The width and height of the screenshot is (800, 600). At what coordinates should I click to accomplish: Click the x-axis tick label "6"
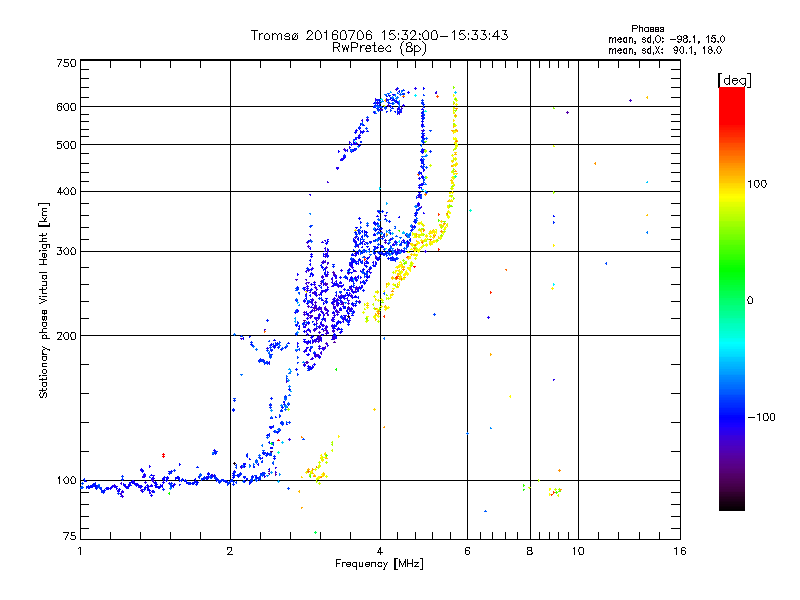pos(467,551)
